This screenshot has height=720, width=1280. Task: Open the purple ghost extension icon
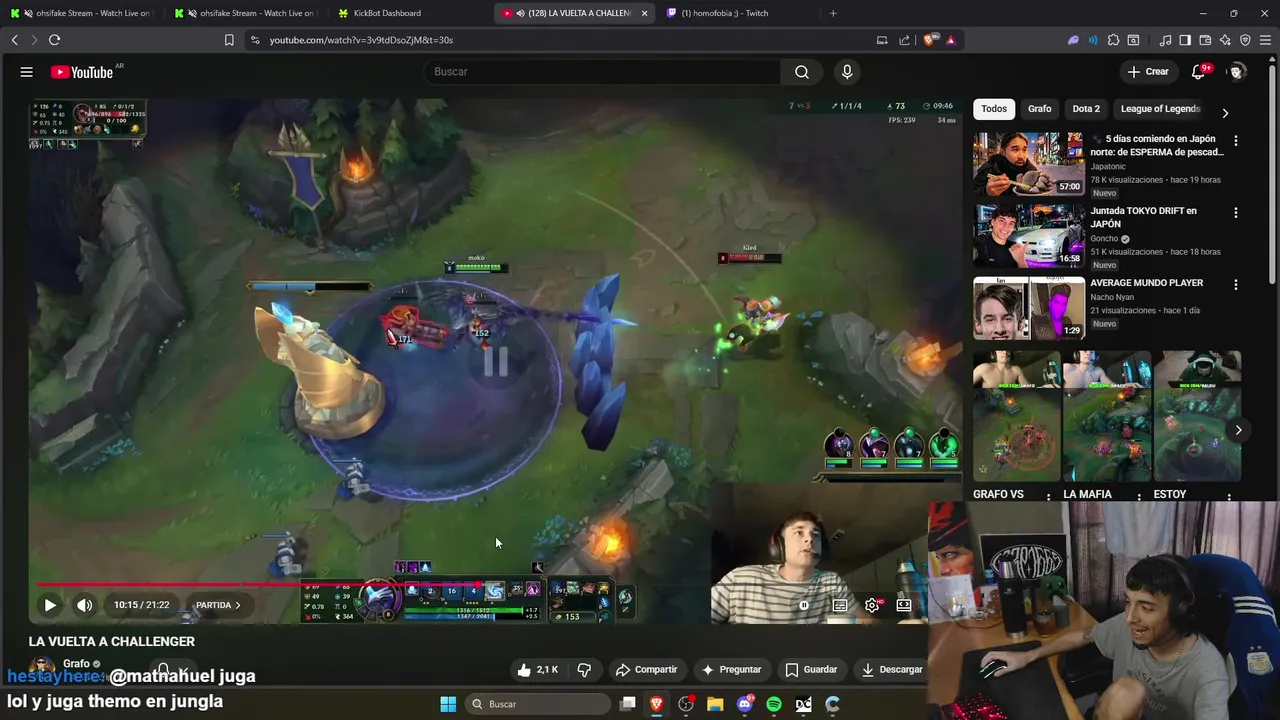pos(1073,40)
